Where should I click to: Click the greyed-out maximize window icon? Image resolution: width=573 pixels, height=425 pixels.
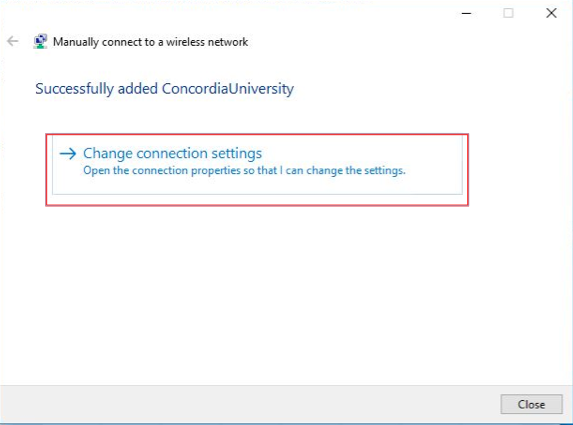(x=508, y=13)
